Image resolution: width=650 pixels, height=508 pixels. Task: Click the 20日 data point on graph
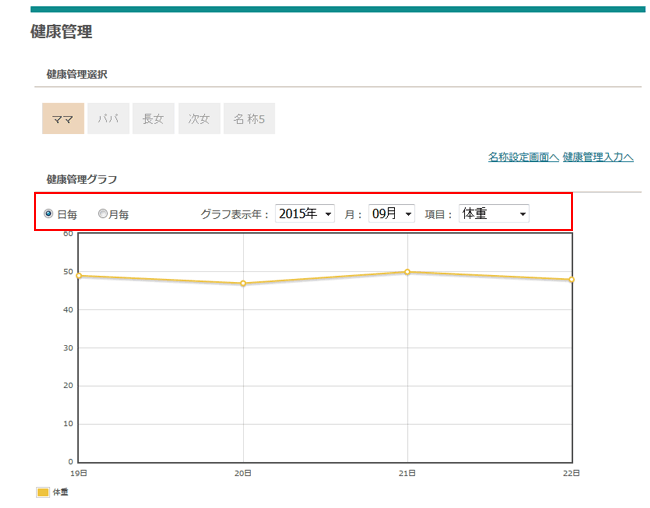click(243, 284)
